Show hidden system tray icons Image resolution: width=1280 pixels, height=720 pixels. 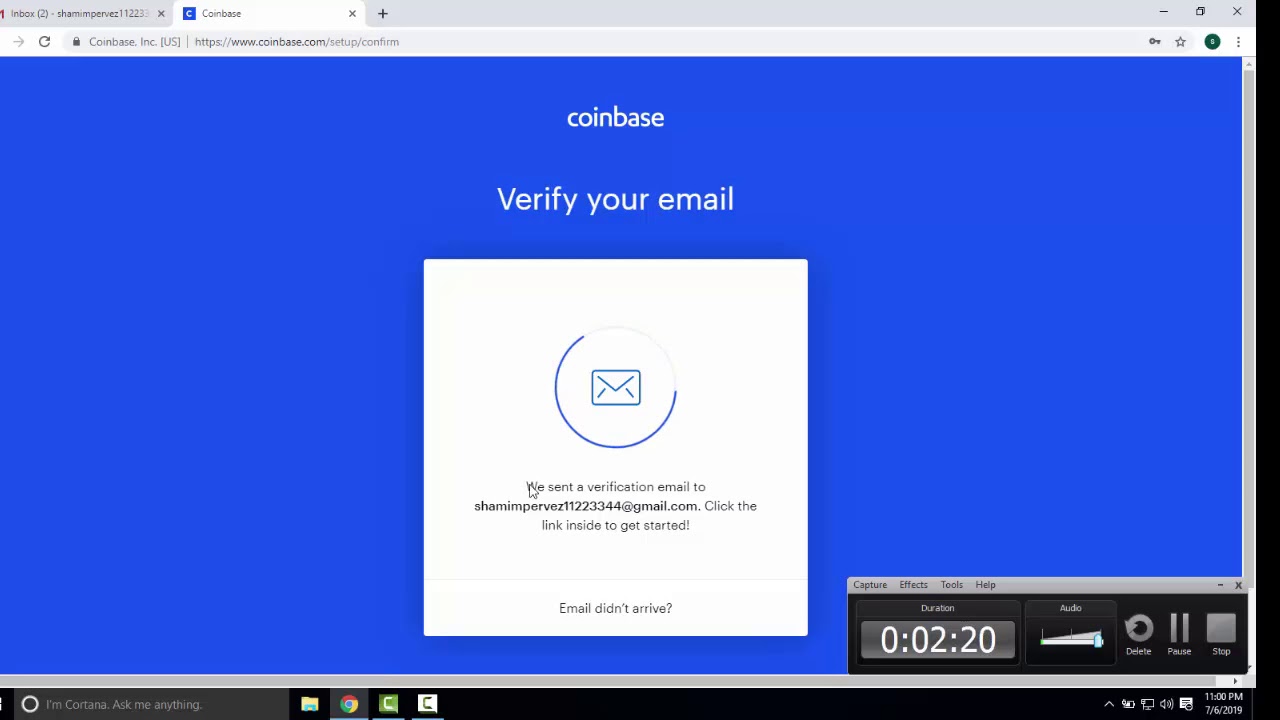pos(1109,704)
